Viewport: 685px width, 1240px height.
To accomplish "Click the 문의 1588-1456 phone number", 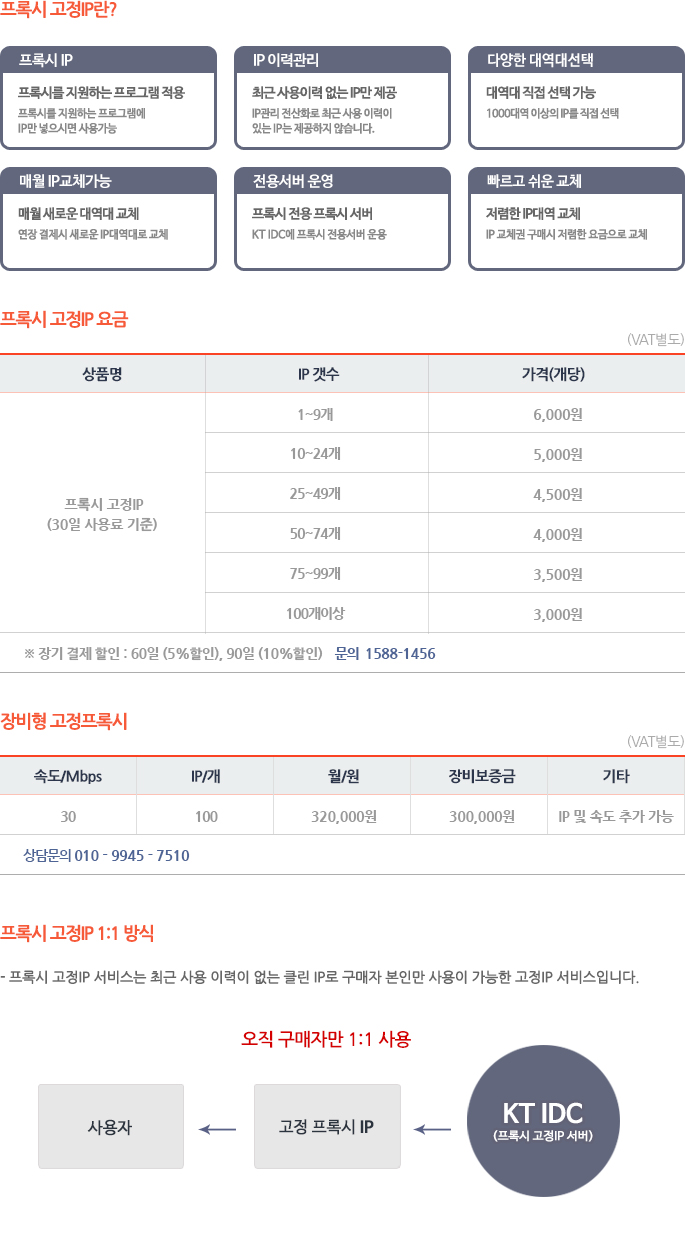I will pos(385,653).
